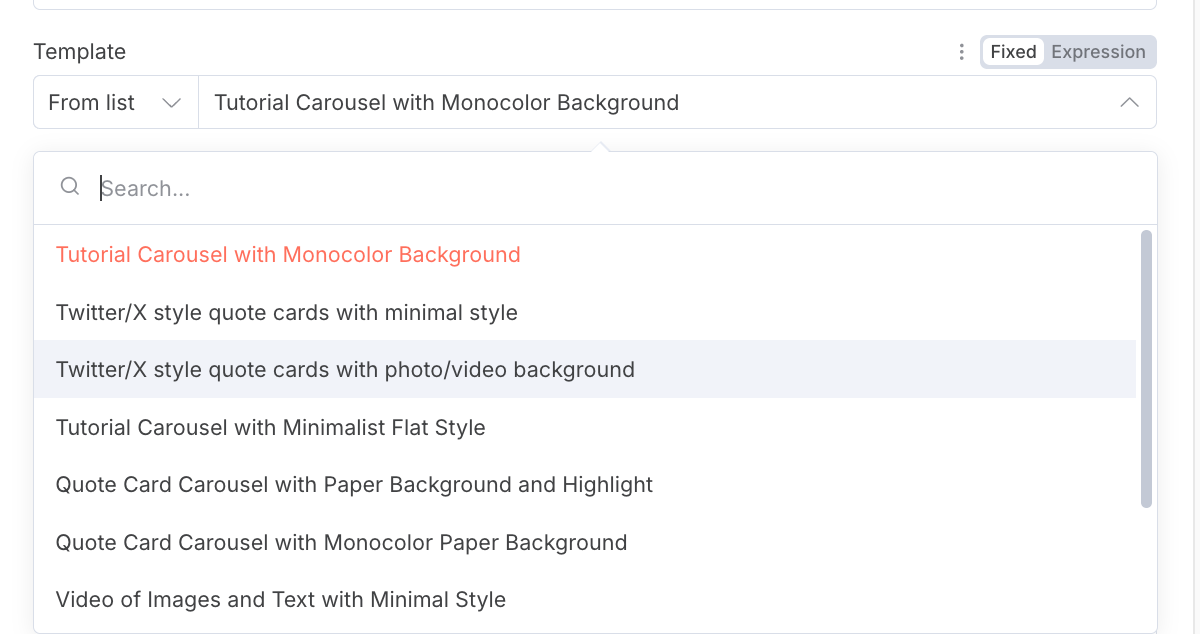Screen dimensions: 1200x634
Task: Select Video of Images and Text with Minimal Style
Action: [x=281, y=600]
